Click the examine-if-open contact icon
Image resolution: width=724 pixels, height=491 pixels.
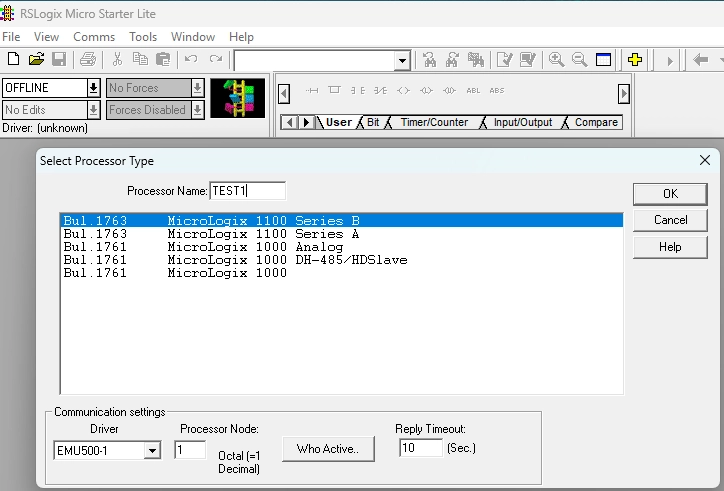[380, 91]
